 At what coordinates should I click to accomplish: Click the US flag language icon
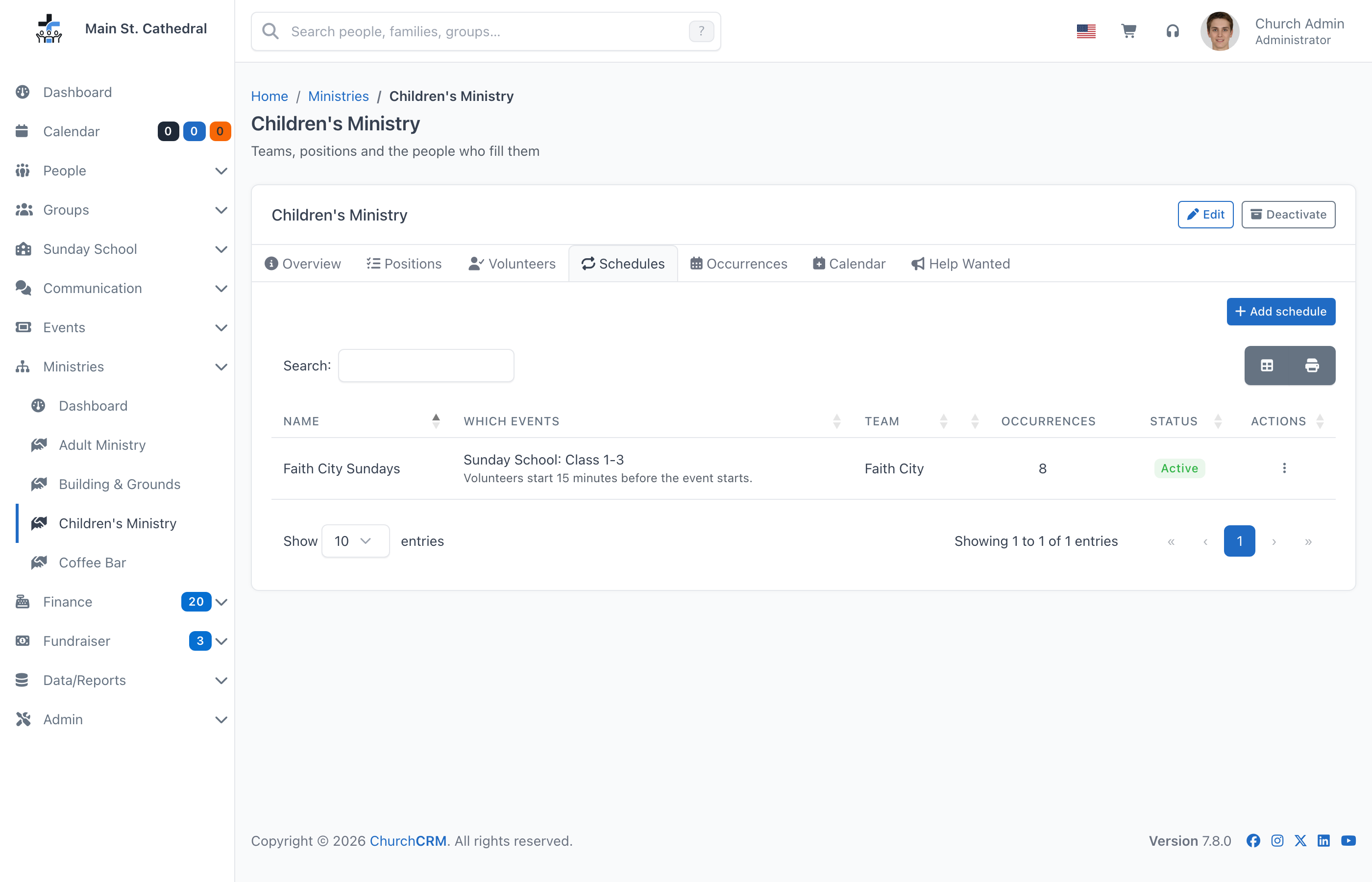tap(1086, 31)
